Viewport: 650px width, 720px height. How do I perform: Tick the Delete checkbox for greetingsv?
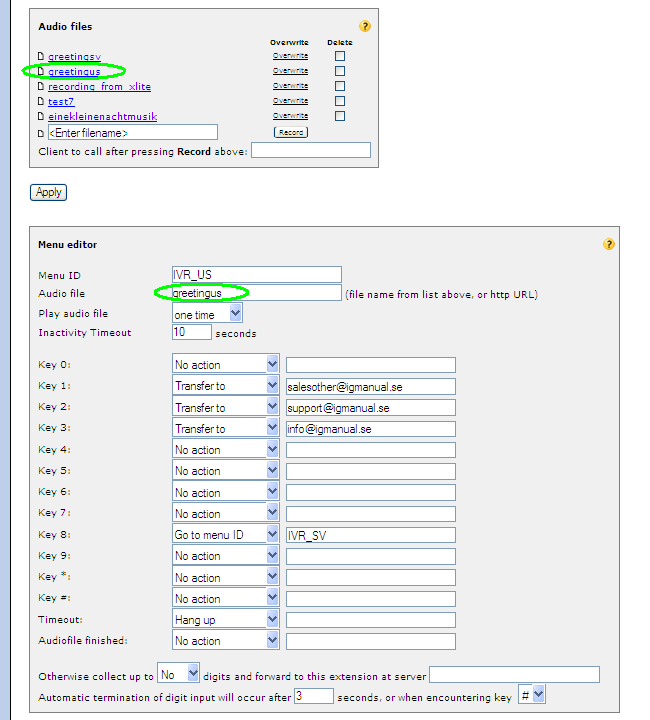point(340,56)
